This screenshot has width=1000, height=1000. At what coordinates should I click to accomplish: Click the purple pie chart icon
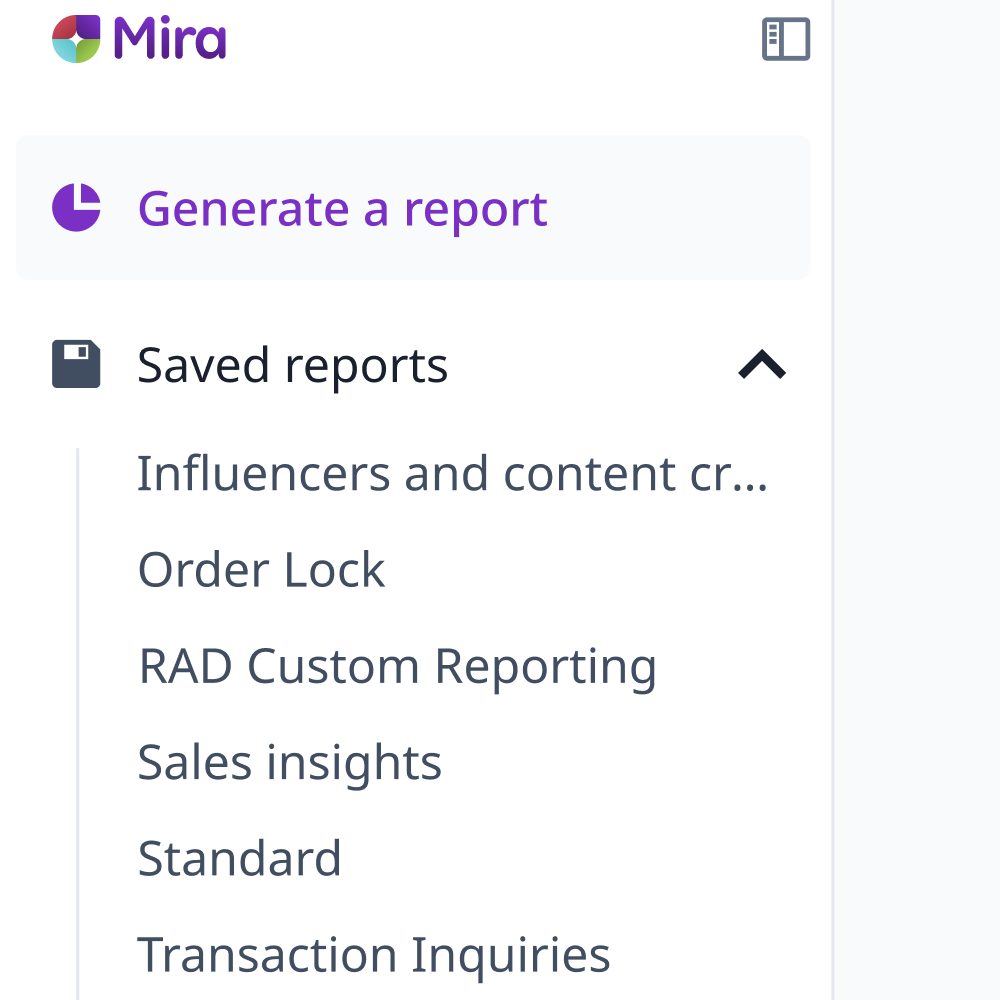tap(77, 208)
